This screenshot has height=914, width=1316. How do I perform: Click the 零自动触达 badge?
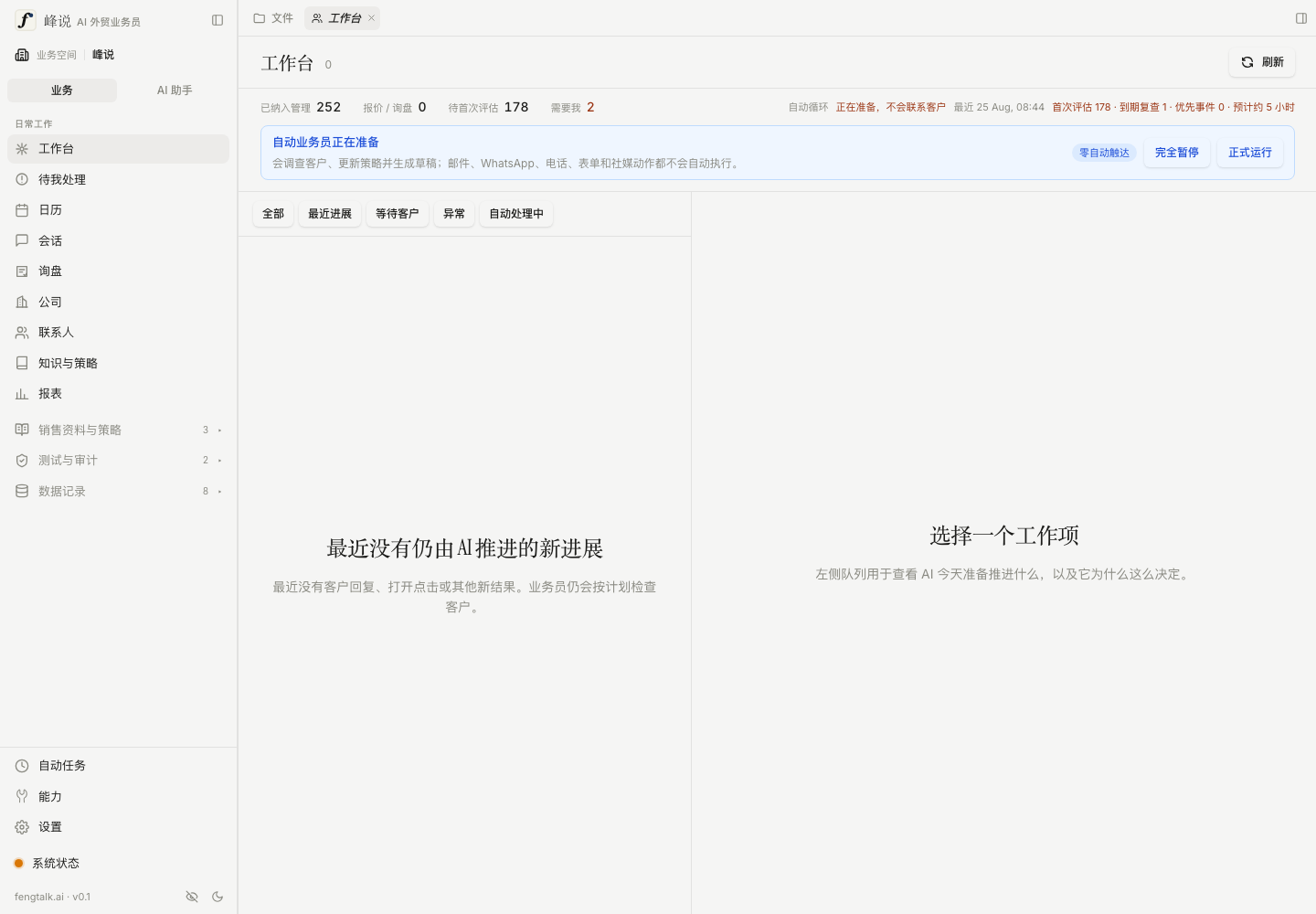(x=1104, y=153)
